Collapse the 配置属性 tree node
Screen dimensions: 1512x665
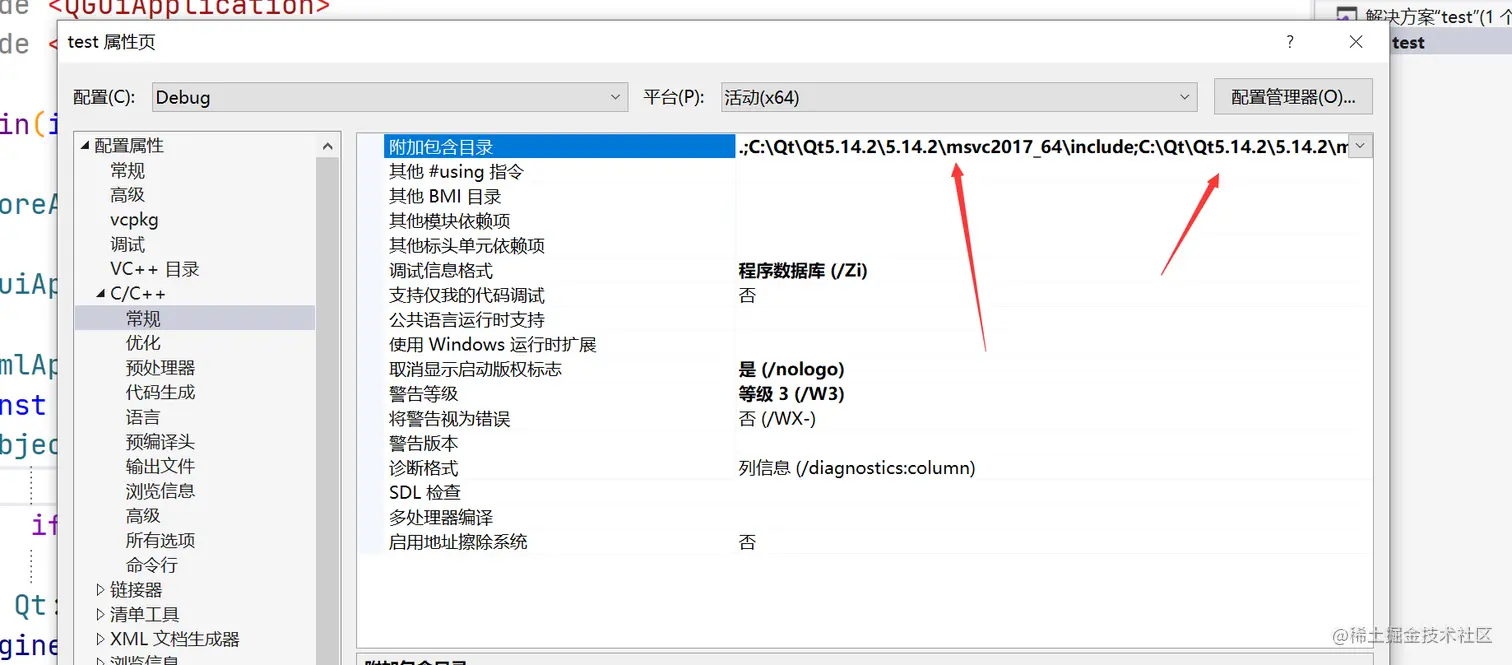(85, 146)
